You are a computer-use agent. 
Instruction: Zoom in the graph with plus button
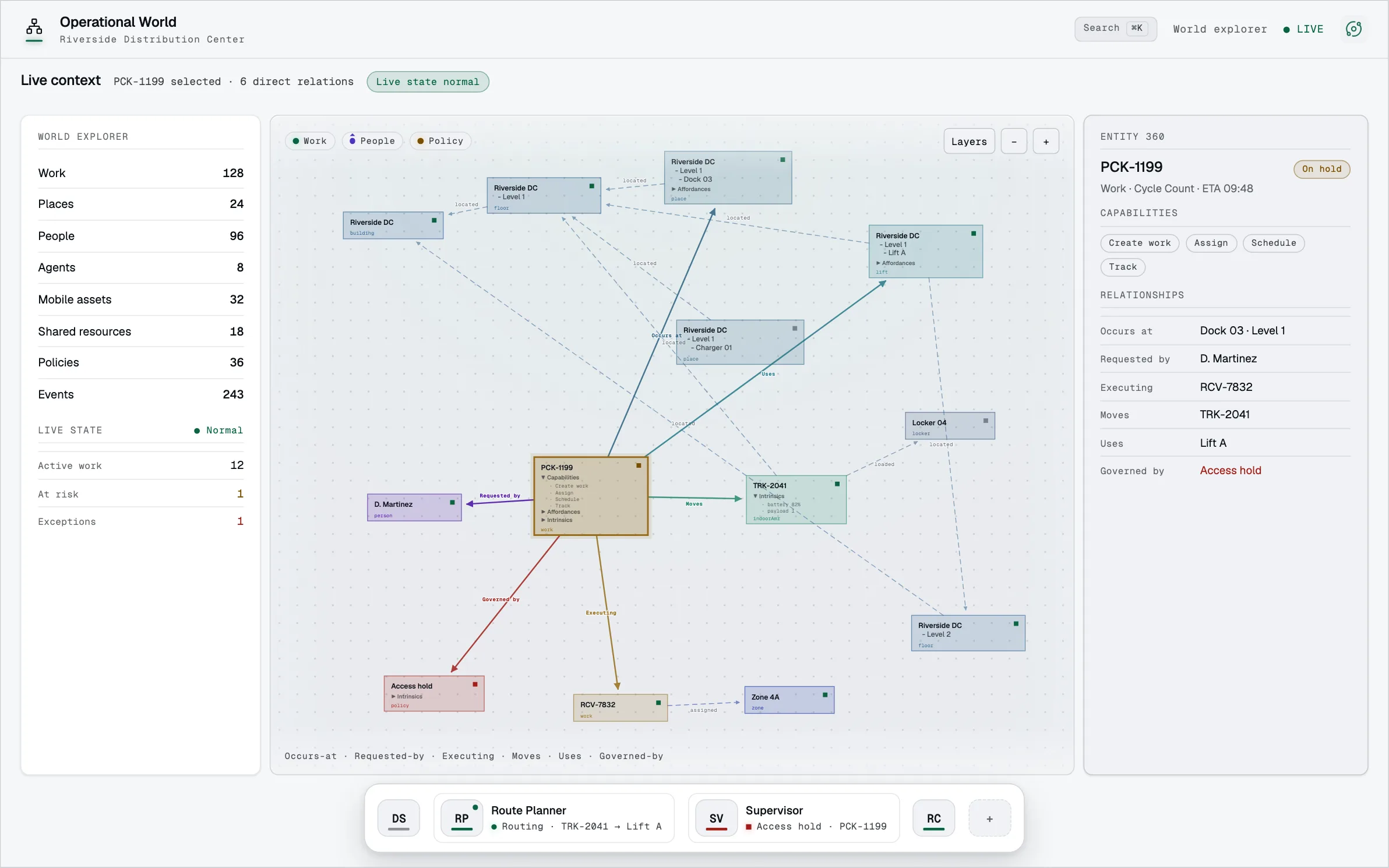1046,142
